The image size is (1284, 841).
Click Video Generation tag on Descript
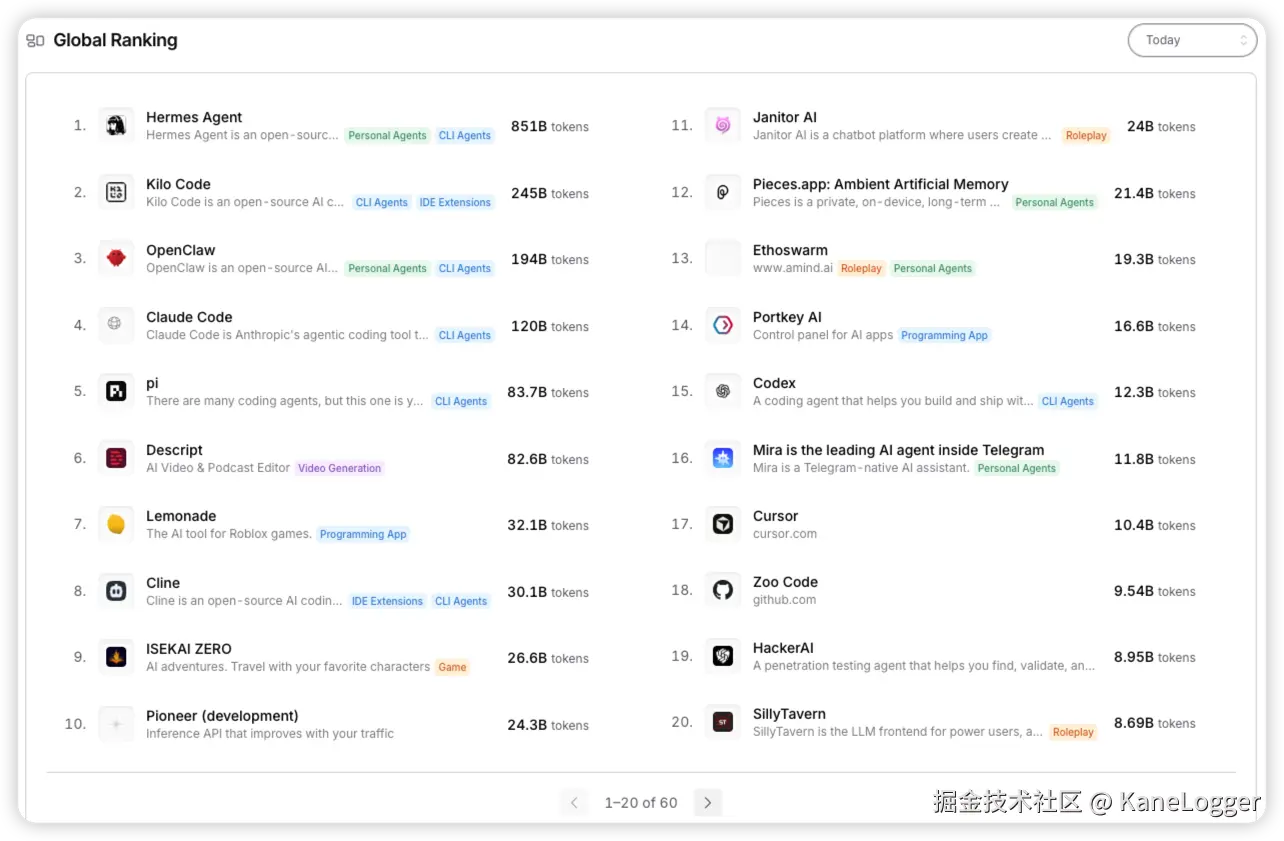coord(340,468)
